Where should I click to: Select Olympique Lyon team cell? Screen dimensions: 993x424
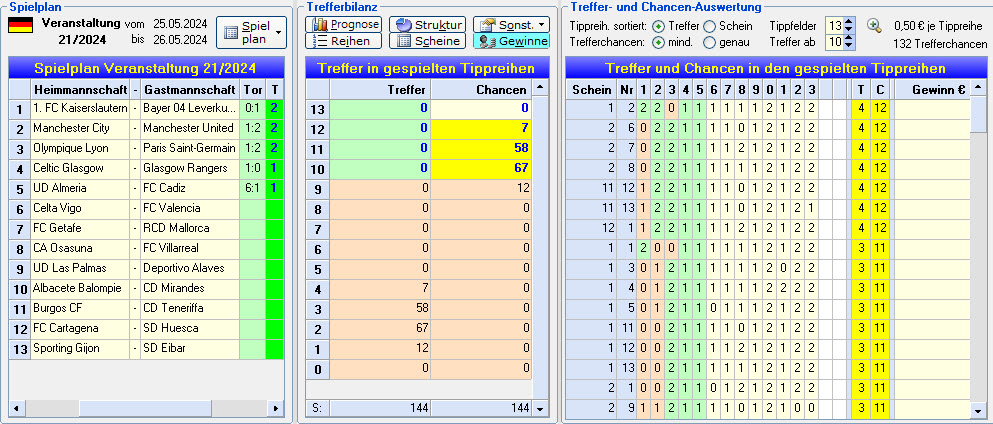pyautogui.click(x=80, y=149)
